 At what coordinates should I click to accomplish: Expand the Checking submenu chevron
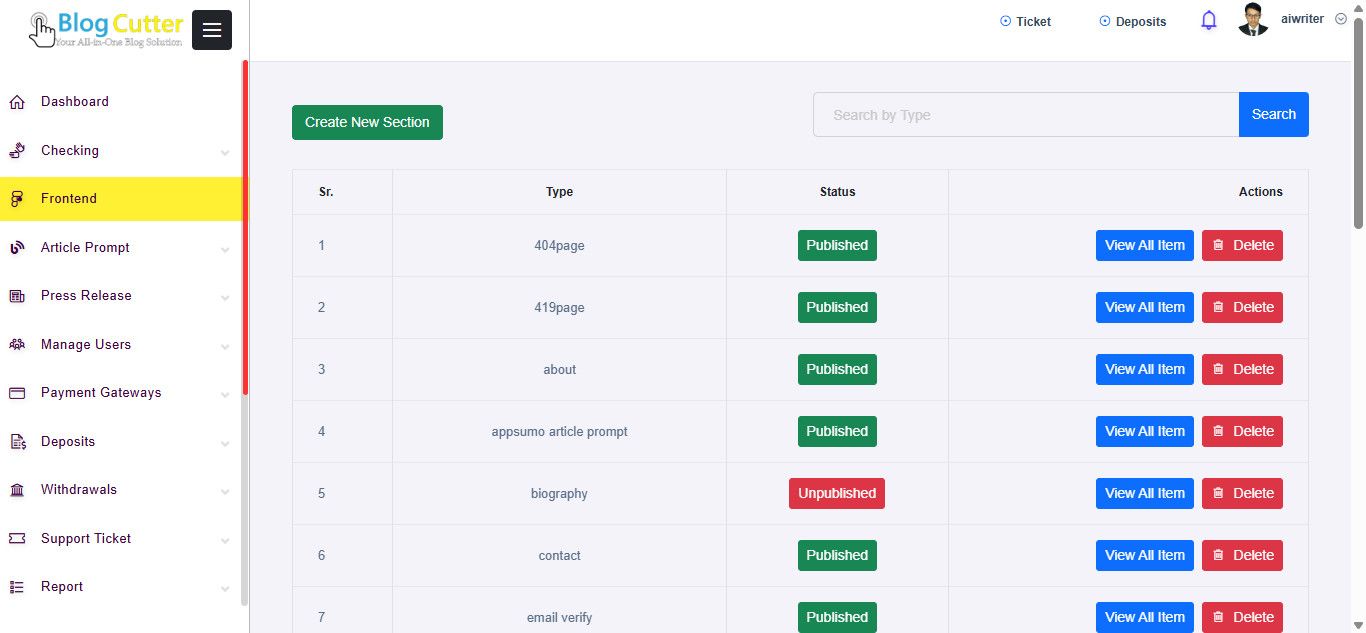225,153
